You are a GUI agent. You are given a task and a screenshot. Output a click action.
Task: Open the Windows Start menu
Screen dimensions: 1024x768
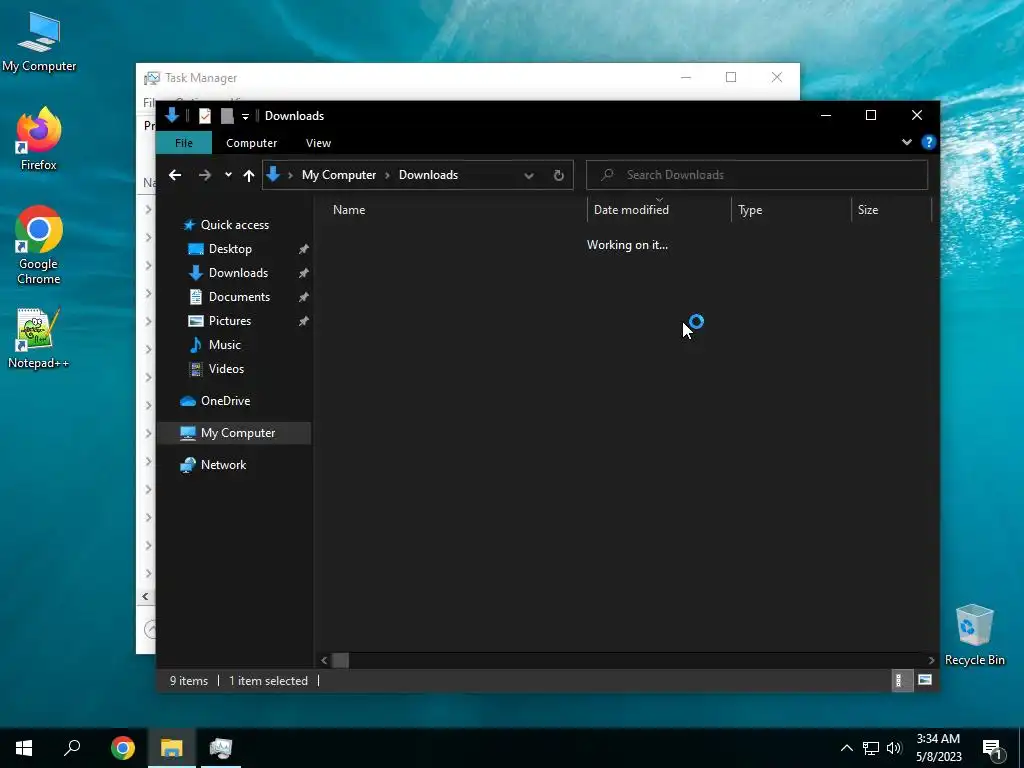click(24, 748)
